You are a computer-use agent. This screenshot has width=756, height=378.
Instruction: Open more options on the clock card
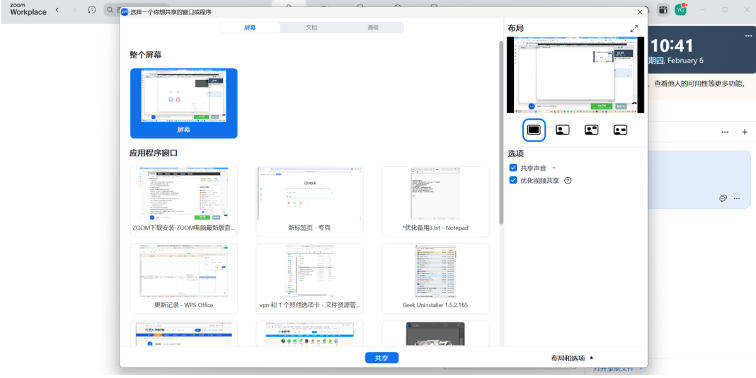pyautogui.click(x=748, y=36)
